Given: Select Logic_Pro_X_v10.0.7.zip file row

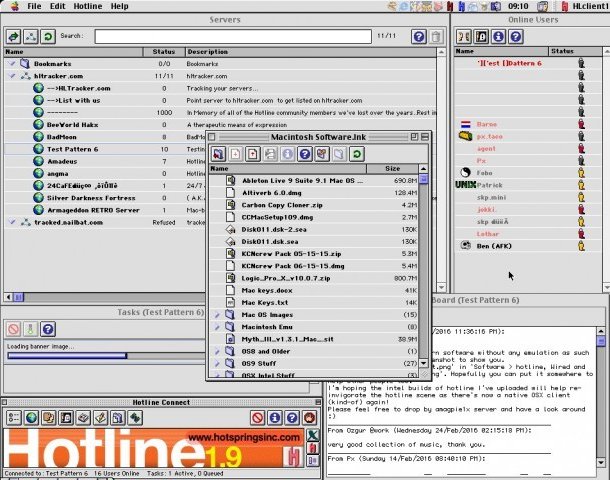Looking at the screenshot, I should pos(314,278).
